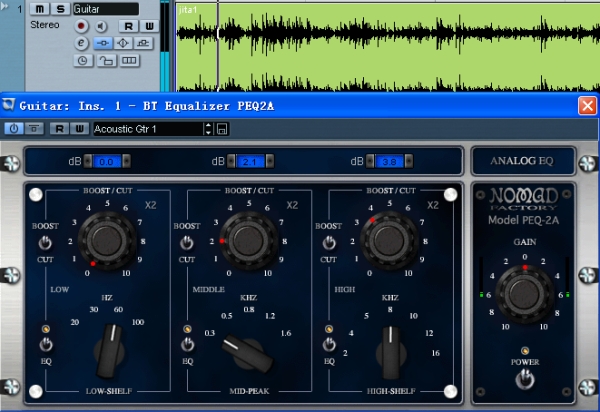Click the master GAIN knob

525,293
